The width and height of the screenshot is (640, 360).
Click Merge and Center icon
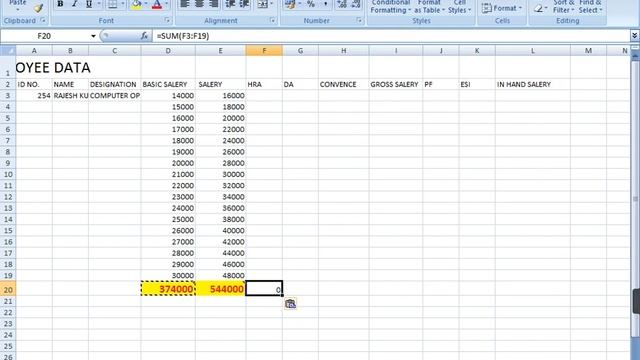[x=262, y=4]
